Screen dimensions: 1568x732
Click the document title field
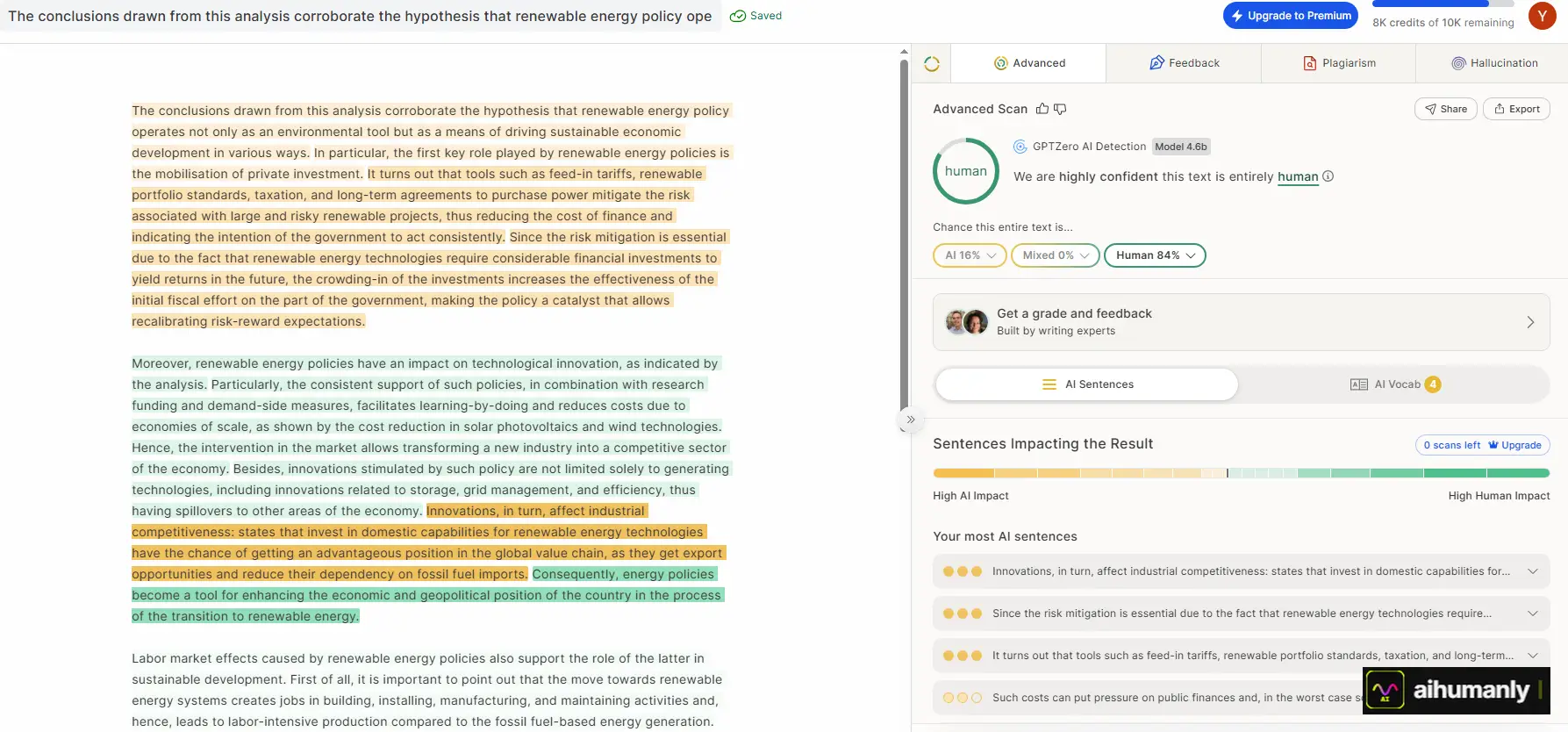coord(361,16)
